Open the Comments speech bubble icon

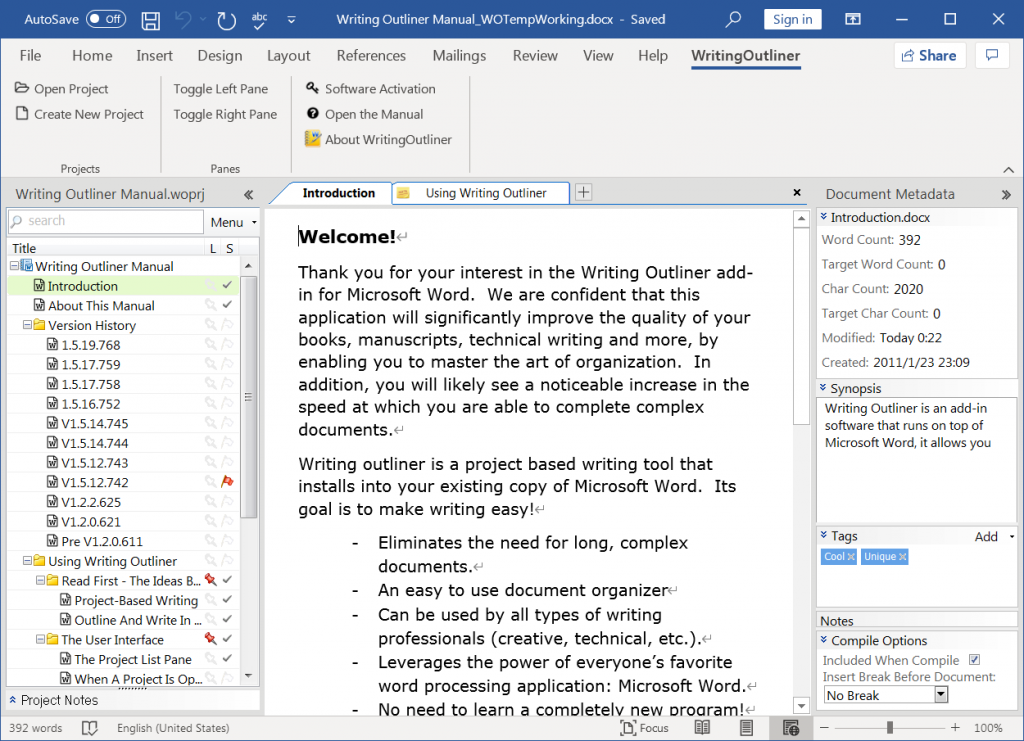coord(992,55)
